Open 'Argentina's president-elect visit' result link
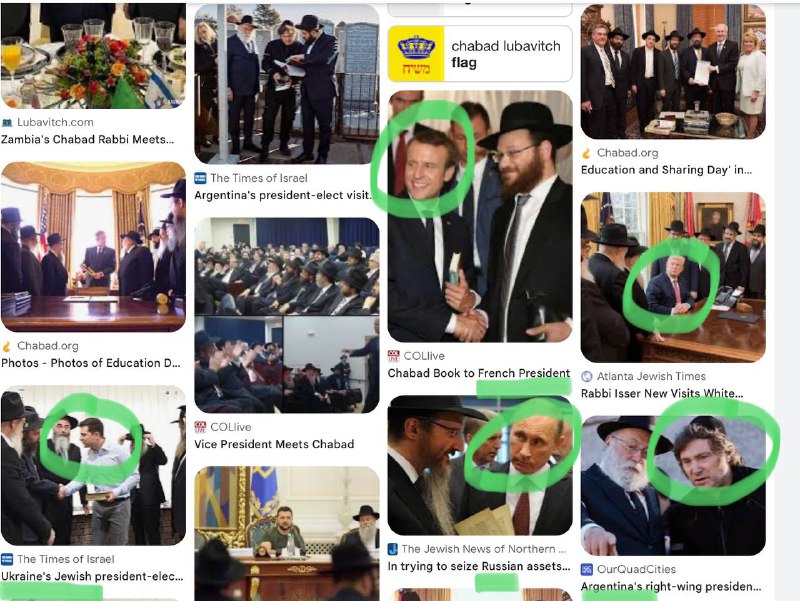The width and height of the screenshot is (800, 601). (x=284, y=195)
